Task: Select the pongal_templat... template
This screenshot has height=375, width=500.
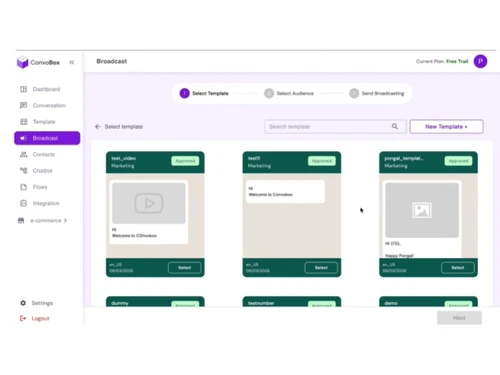Action: coord(458,268)
